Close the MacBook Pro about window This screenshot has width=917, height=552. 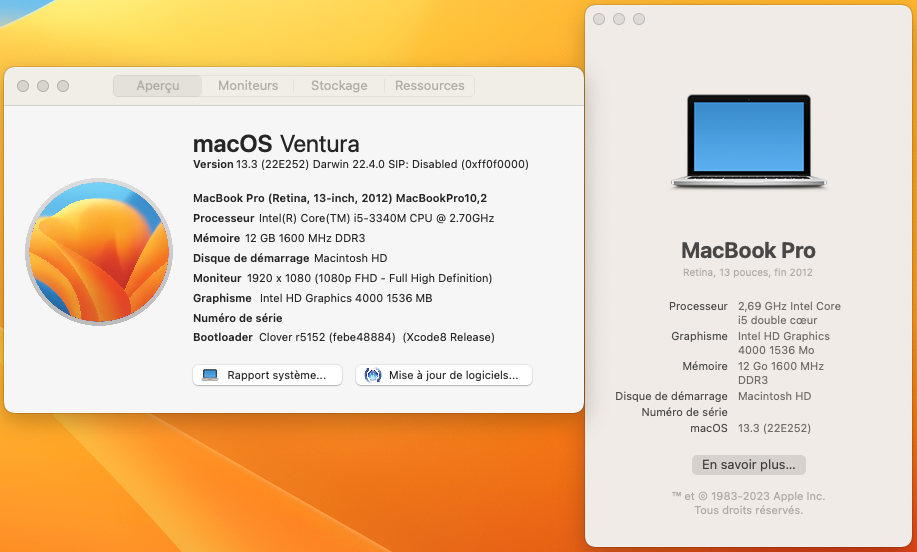(x=599, y=19)
